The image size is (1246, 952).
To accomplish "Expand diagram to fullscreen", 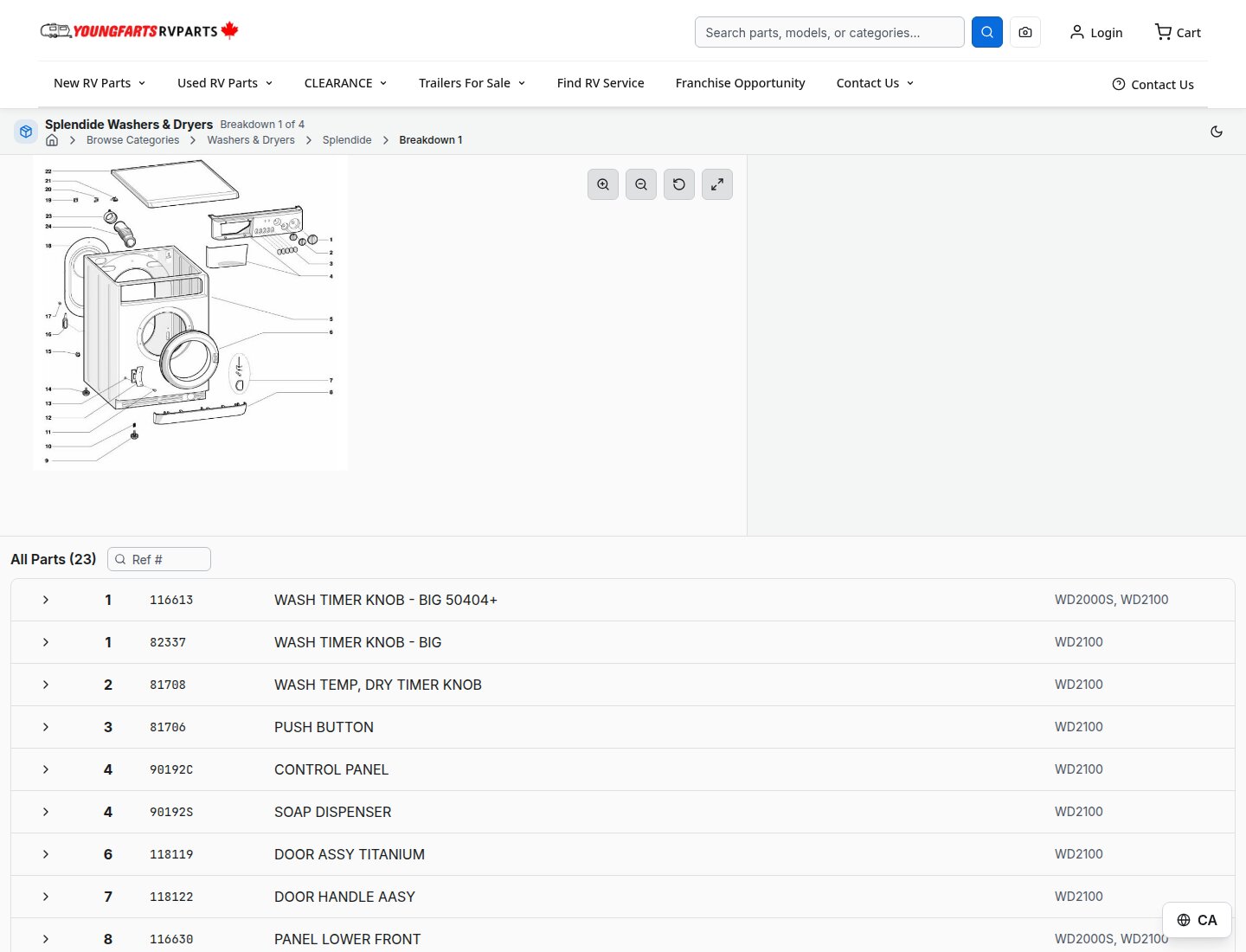I will (717, 184).
